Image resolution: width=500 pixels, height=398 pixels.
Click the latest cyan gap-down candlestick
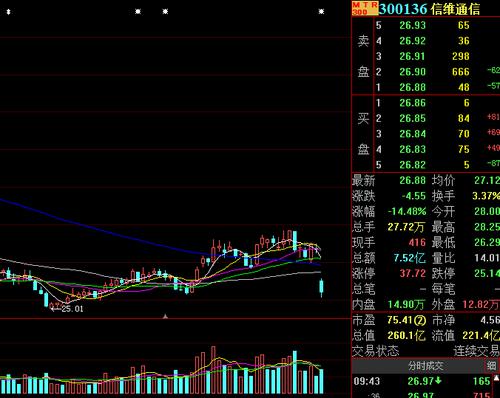coord(321,287)
